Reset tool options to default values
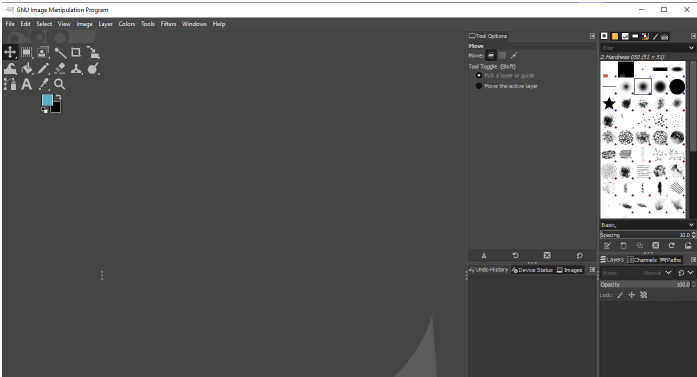Image resolution: width=697 pixels, height=377 pixels. pos(579,255)
